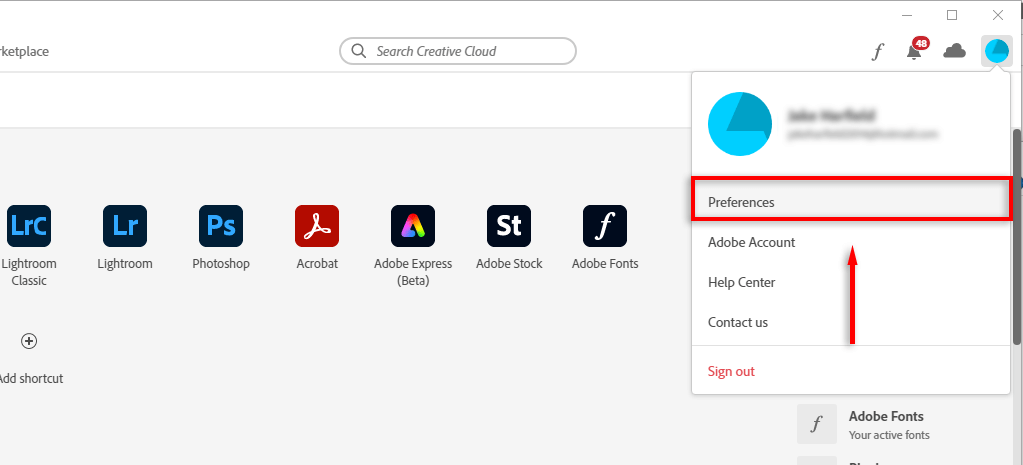Open the notifications bell with 48 badge
This screenshot has width=1023, height=465.
point(915,50)
